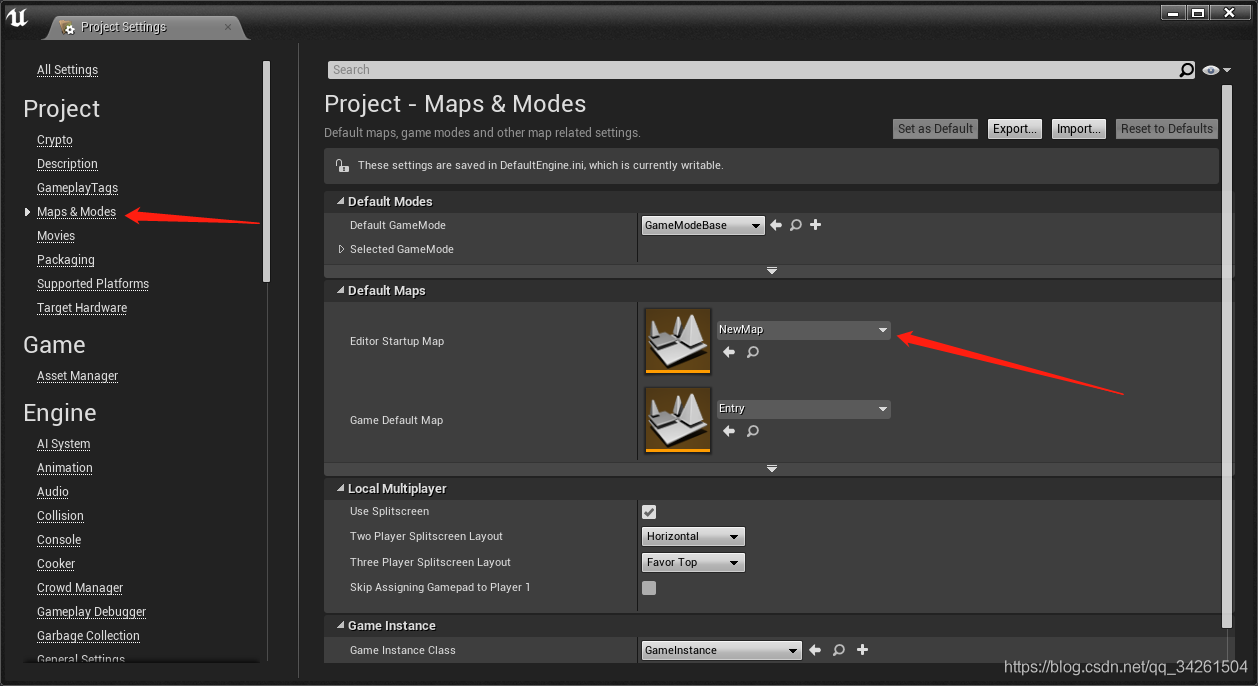Browse to Default GameMode with magnifier icon
The width and height of the screenshot is (1258, 686).
click(796, 226)
